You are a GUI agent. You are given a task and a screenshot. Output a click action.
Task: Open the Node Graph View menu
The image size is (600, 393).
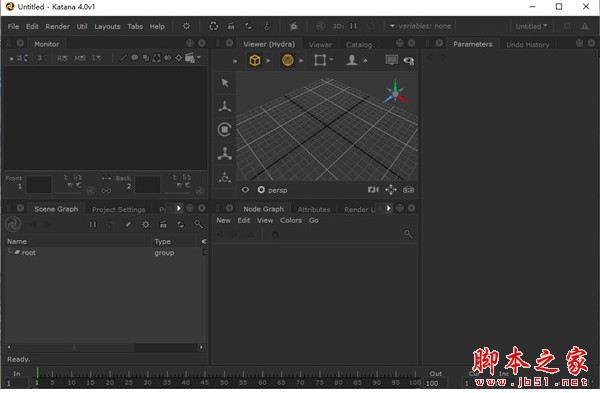pyautogui.click(x=265, y=220)
